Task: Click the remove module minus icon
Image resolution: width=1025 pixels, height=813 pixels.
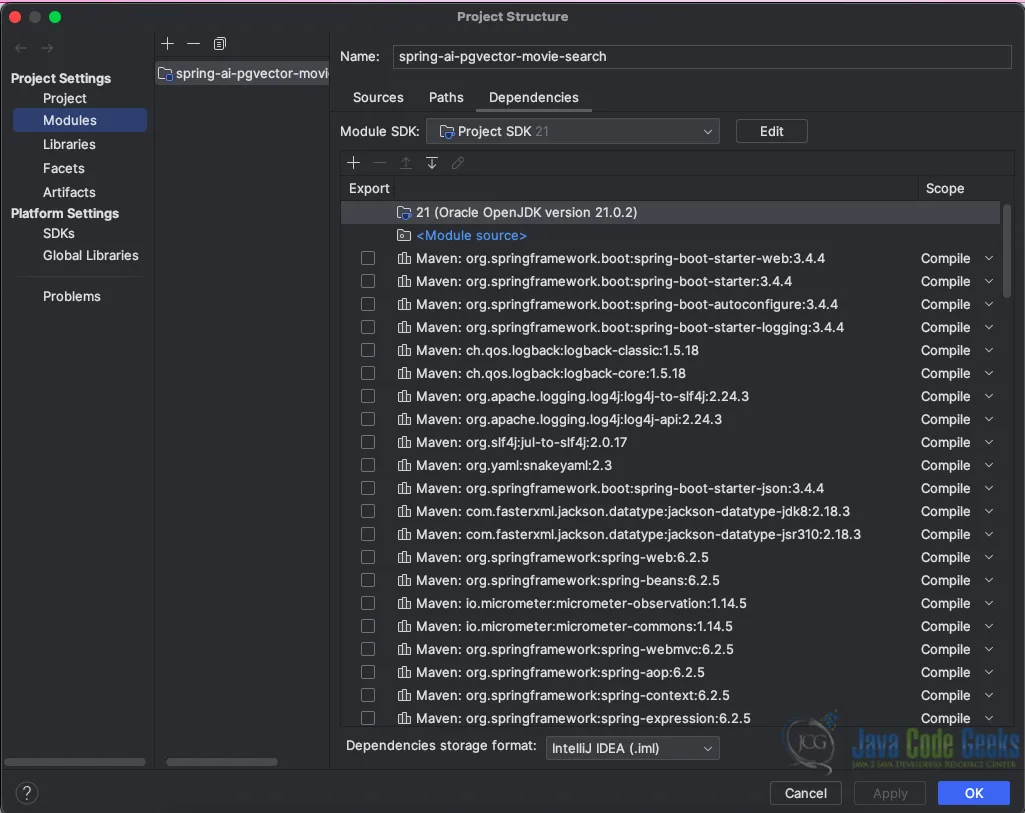Action: (x=193, y=44)
